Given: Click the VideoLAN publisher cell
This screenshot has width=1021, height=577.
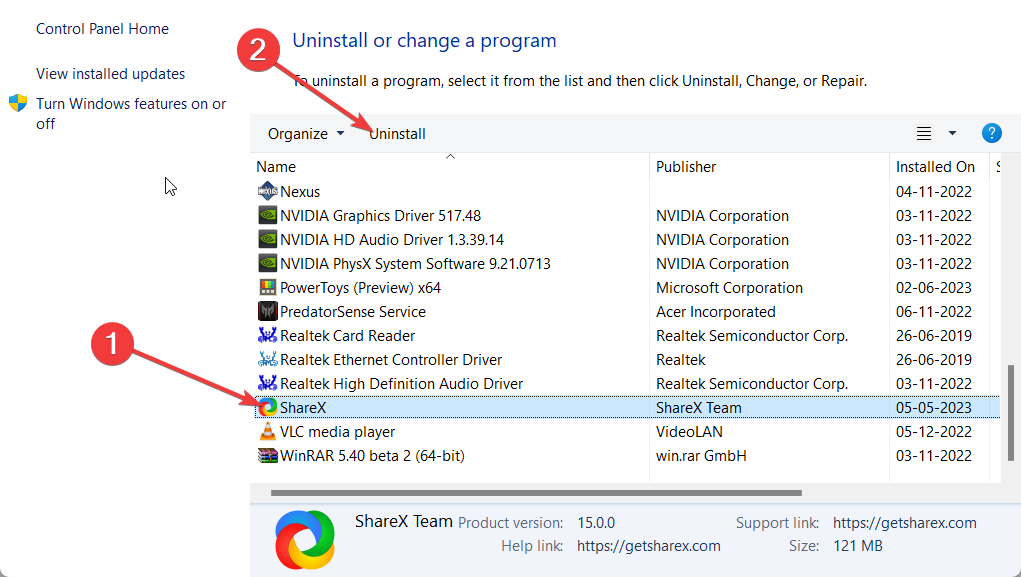Looking at the screenshot, I should pos(689,432).
